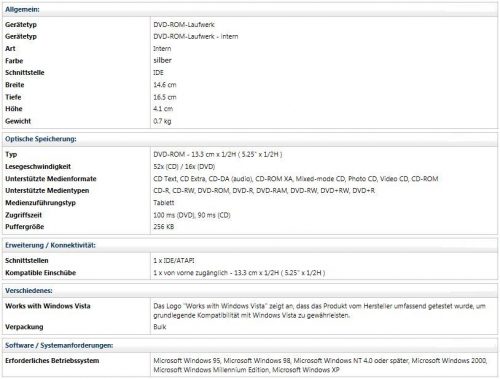Select the 'Intern' value in Art row
Image resolution: width=500 pixels, height=379 pixels.
click(162, 49)
